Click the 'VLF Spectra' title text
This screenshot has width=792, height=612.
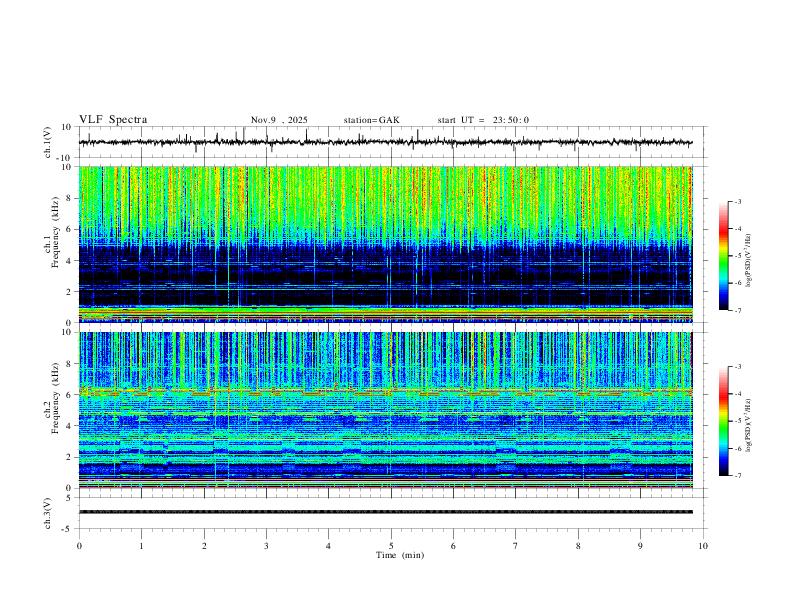113,120
